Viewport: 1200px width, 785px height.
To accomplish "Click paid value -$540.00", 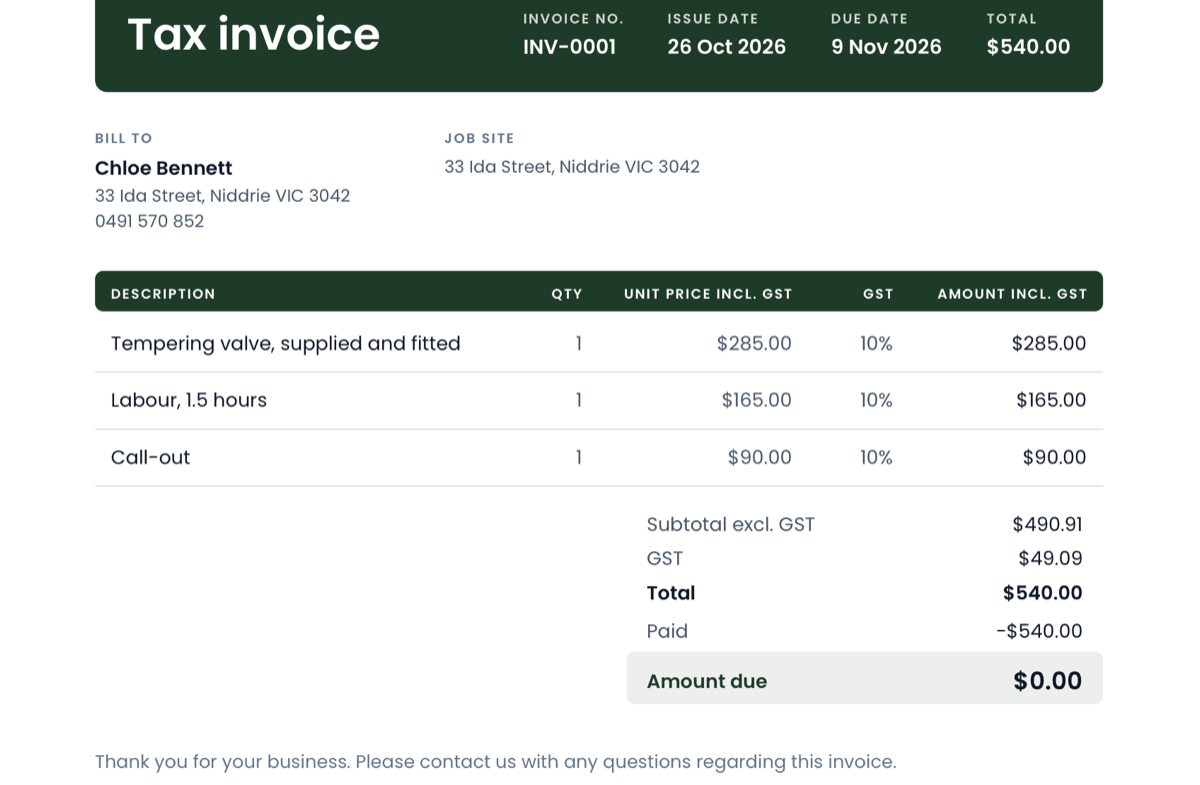I will 1040,631.
